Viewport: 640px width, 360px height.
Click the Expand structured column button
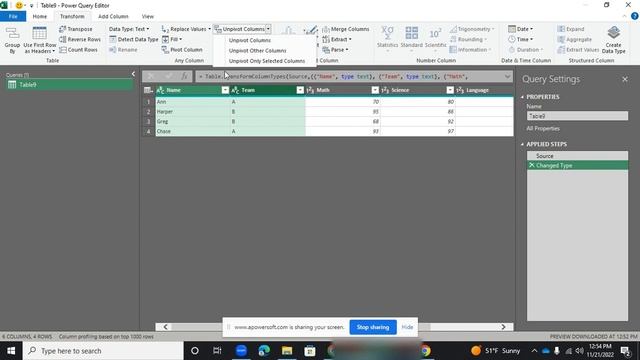[x=571, y=29]
